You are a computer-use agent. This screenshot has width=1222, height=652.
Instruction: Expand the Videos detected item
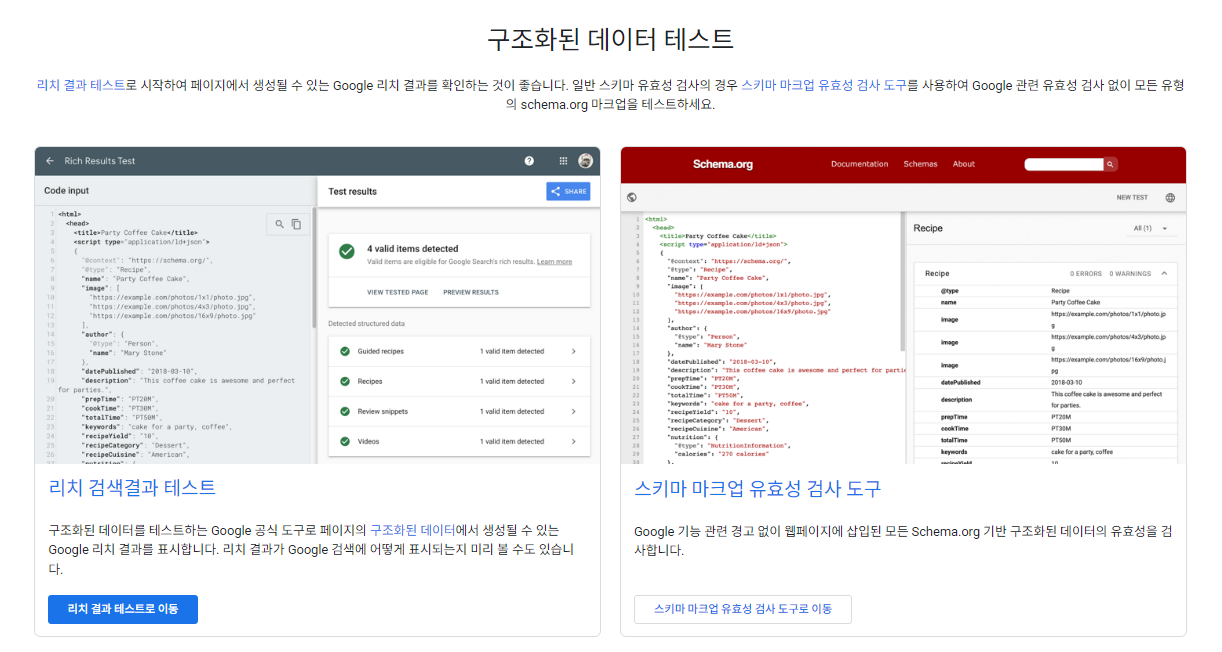point(573,440)
